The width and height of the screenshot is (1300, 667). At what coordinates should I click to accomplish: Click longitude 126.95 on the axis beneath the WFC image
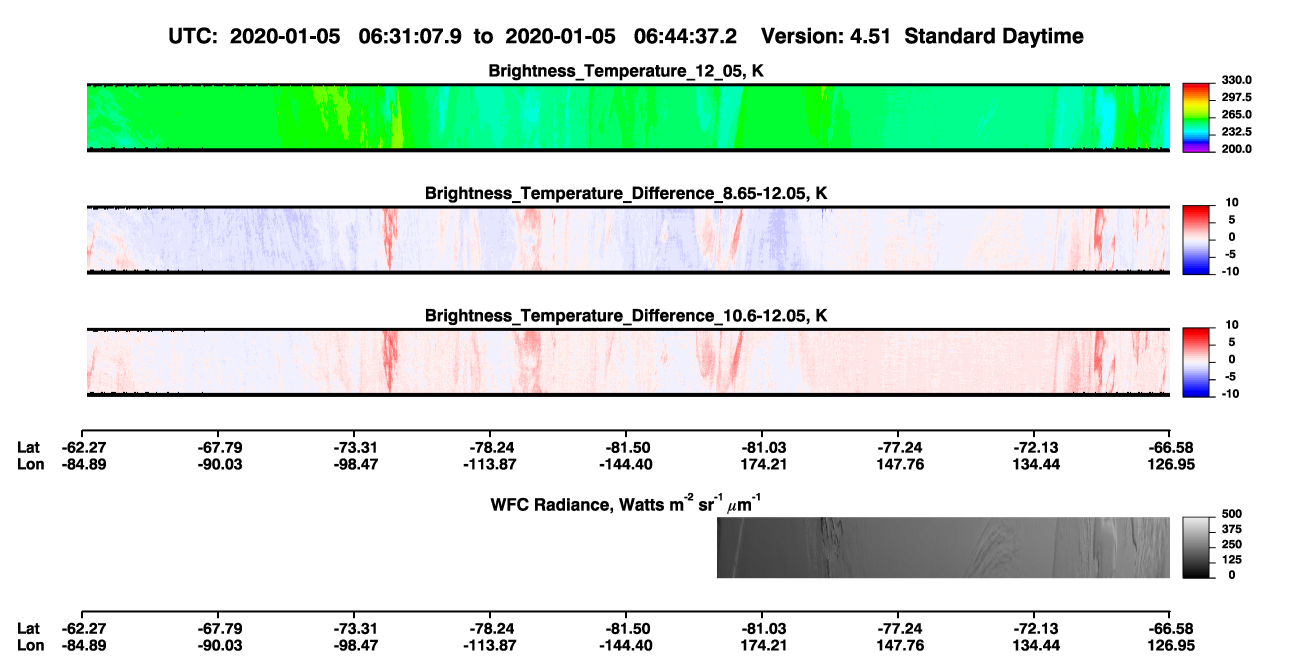click(x=1170, y=645)
